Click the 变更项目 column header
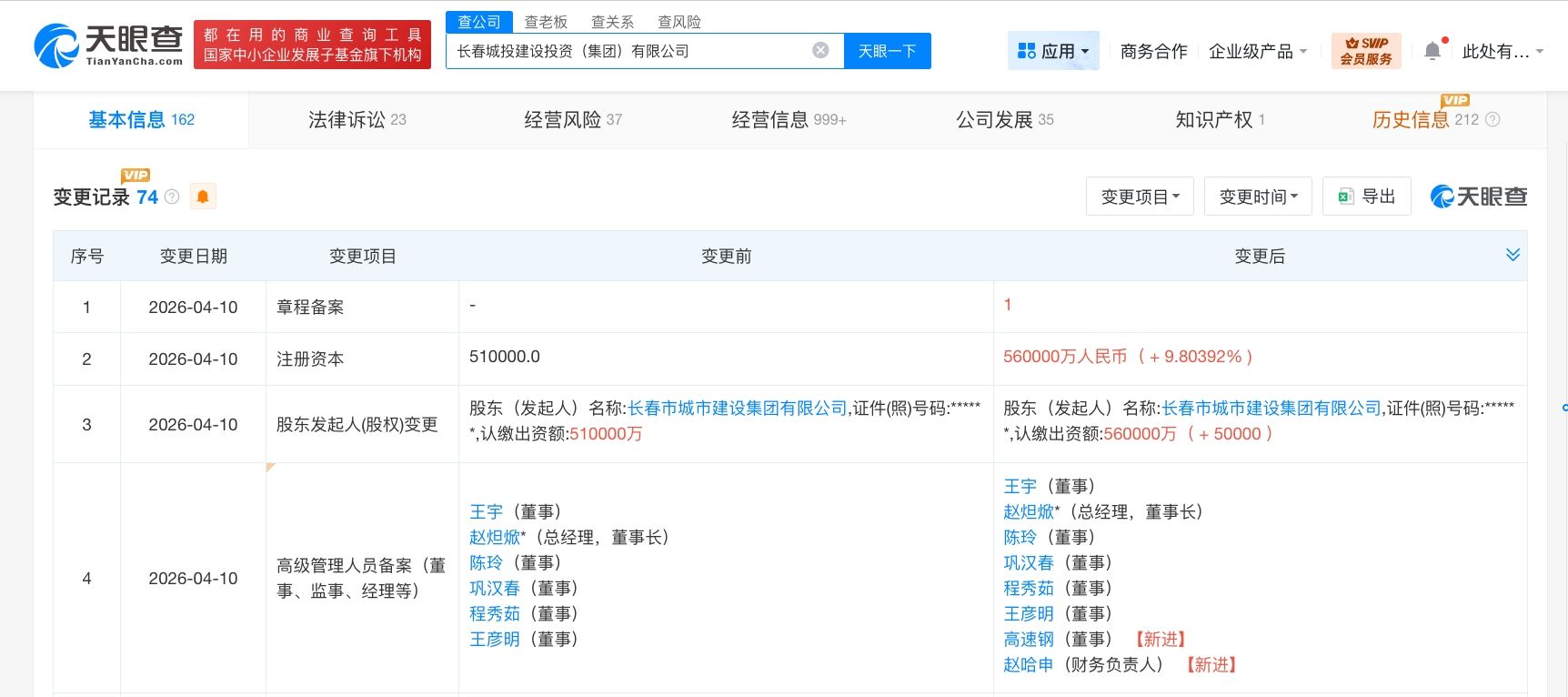Viewport: 1568px width, 697px height. (x=362, y=256)
